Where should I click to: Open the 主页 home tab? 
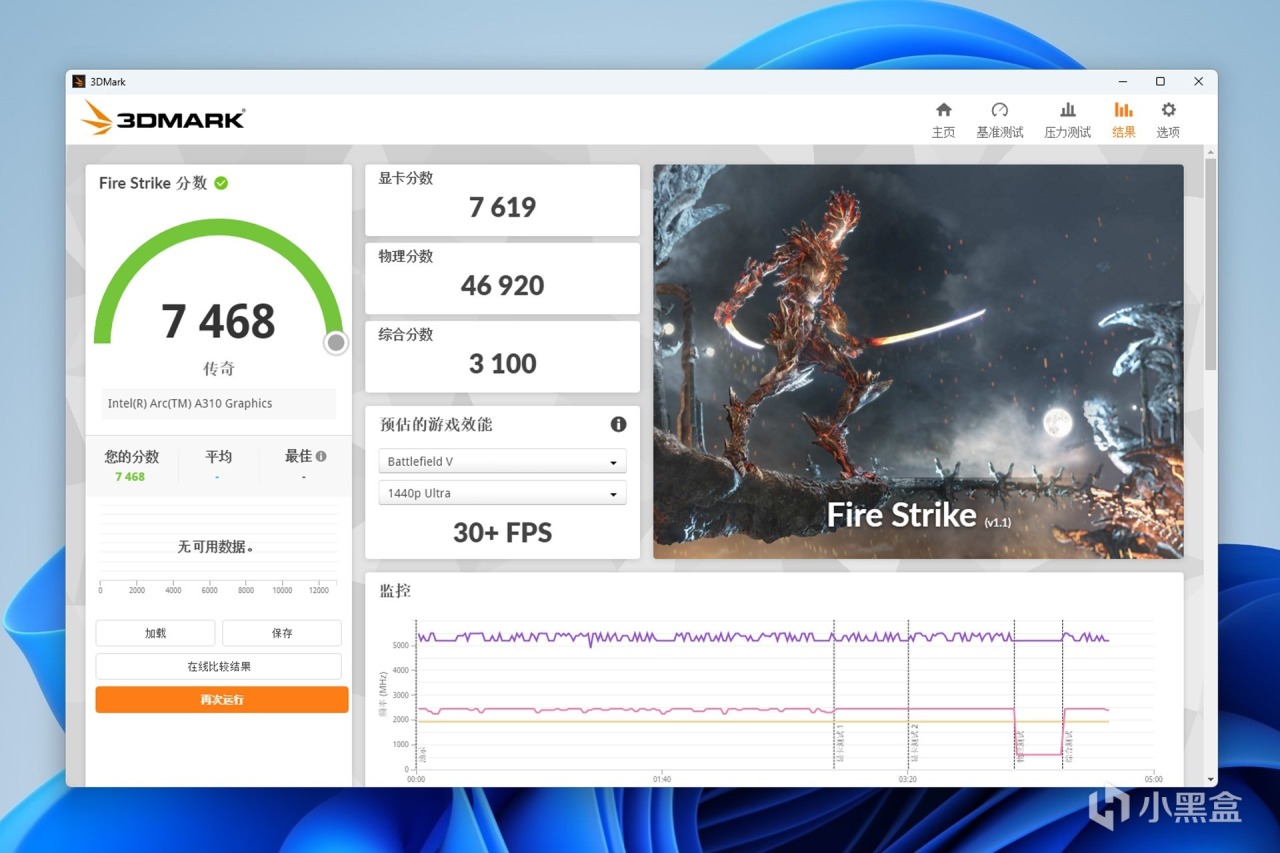pyautogui.click(x=943, y=120)
